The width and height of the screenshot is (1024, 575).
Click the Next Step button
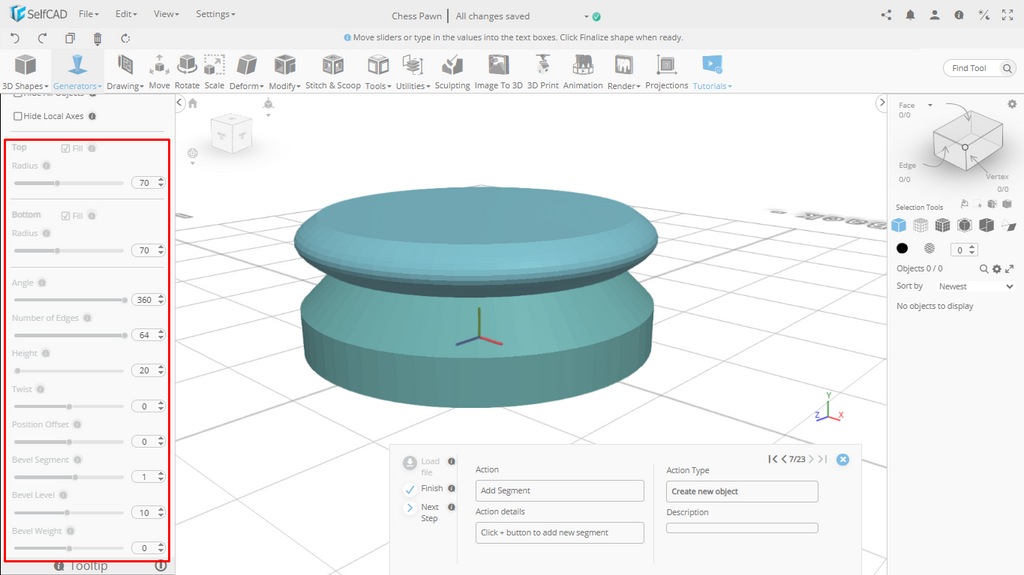411,508
